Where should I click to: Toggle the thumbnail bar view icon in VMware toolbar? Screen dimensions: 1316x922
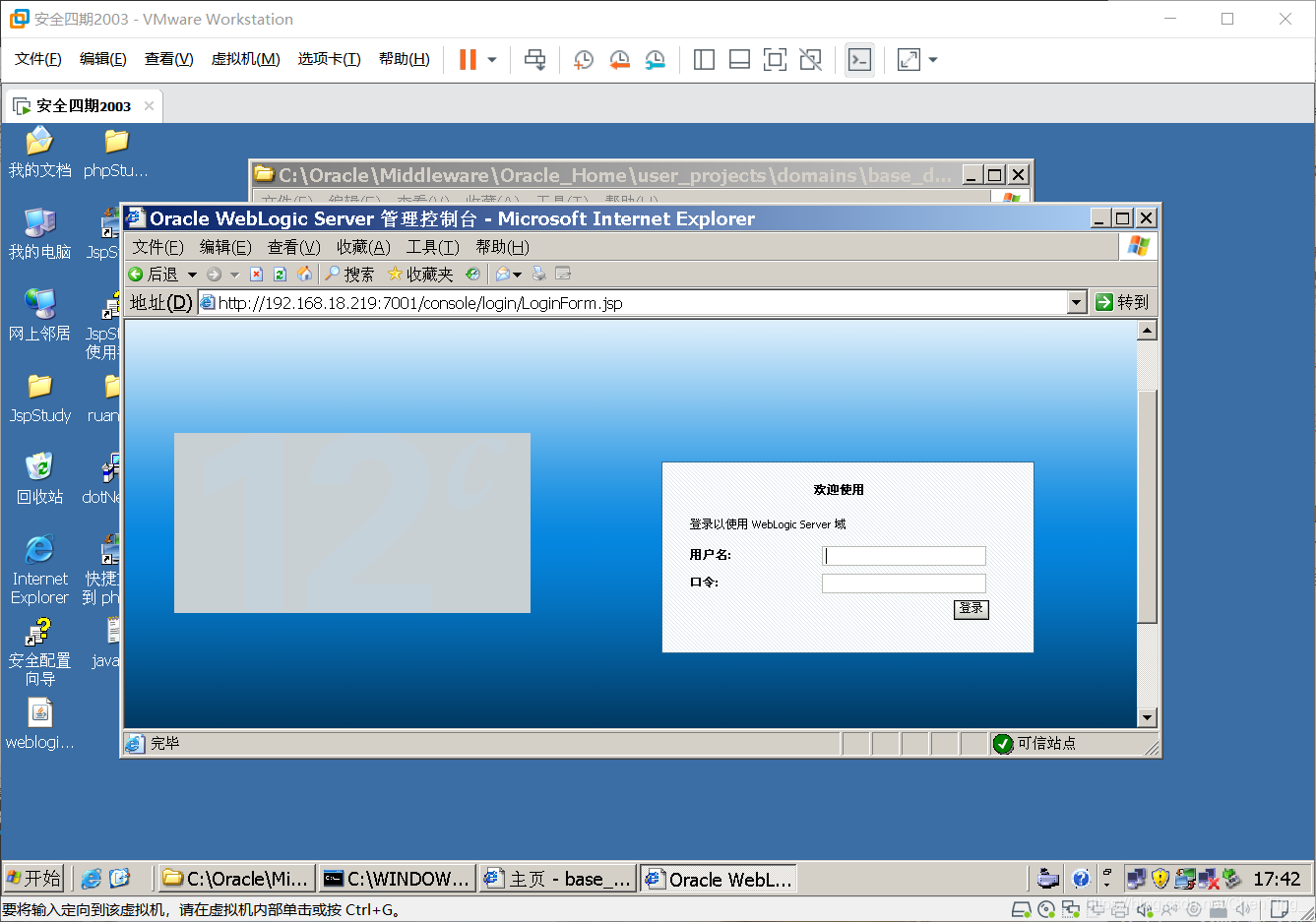tap(739, 60)
